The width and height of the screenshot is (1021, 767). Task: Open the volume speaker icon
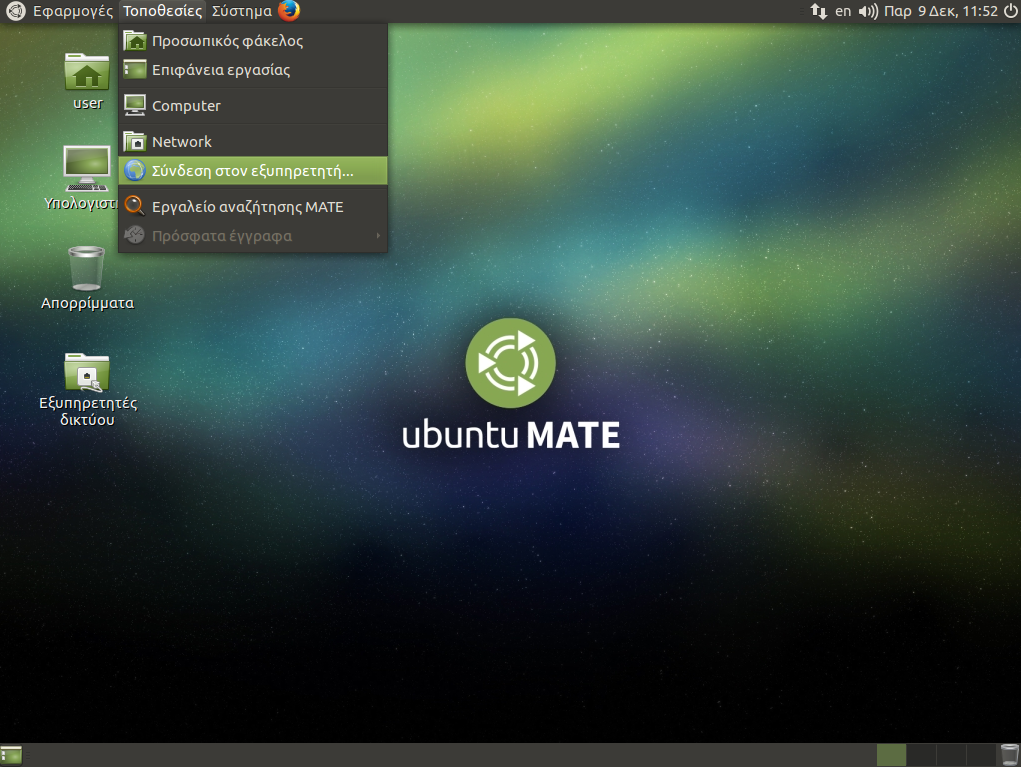(x=868, y=11)
